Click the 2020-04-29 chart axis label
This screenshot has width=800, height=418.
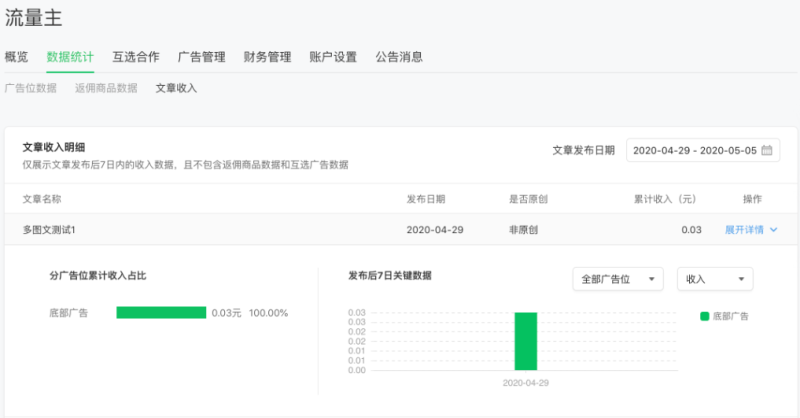coord(526,383)
